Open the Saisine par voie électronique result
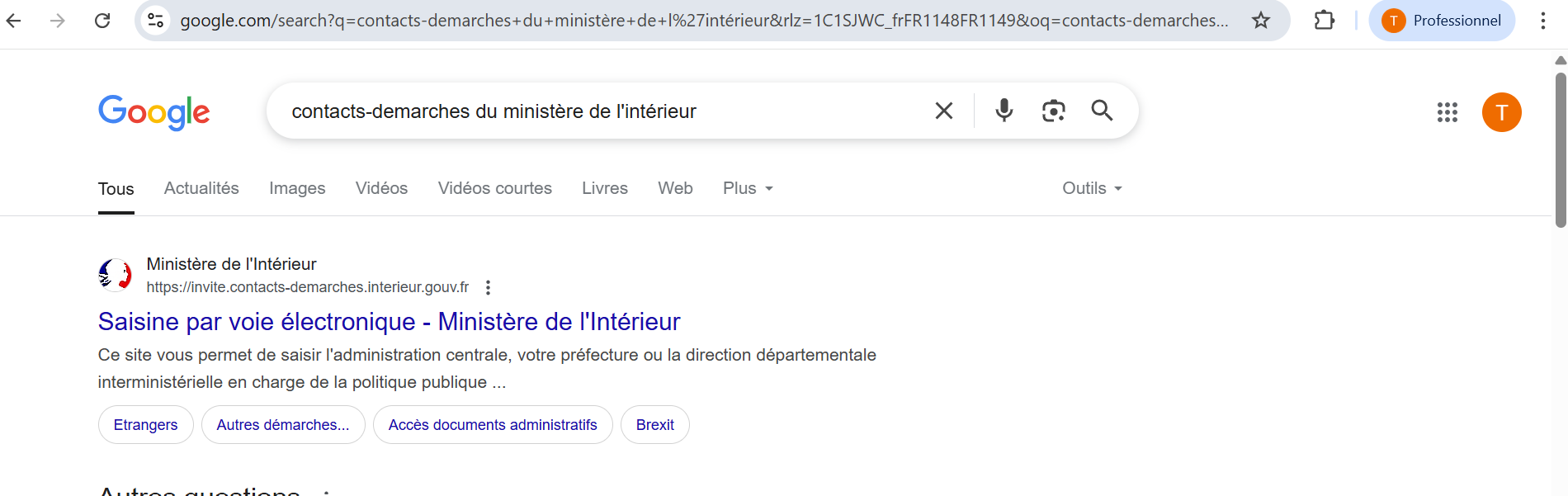 [390, 321]
